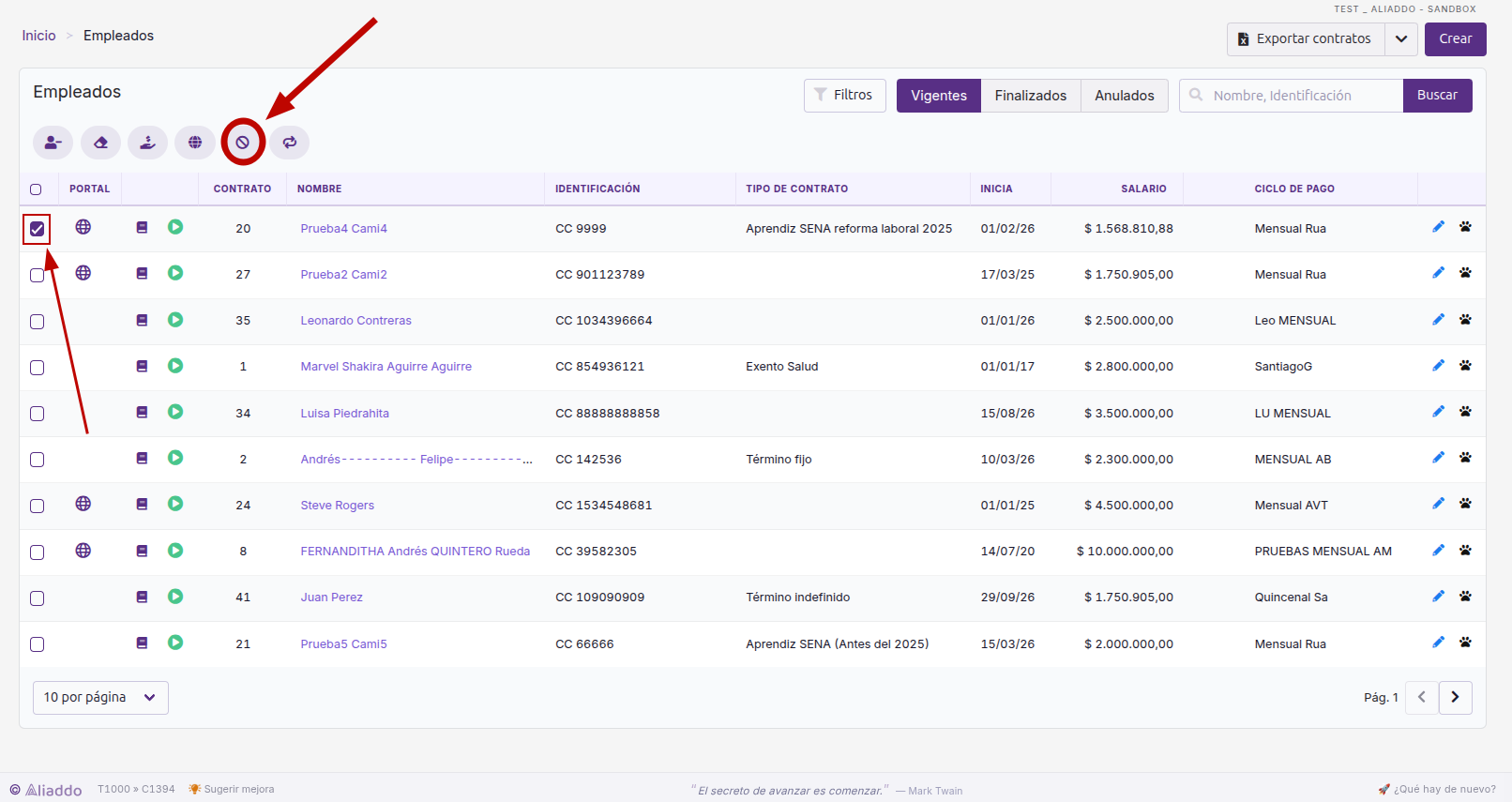Go to the previous page arrow
This screenshot has height=802, width=1512.
click(x=1422, y=698)
